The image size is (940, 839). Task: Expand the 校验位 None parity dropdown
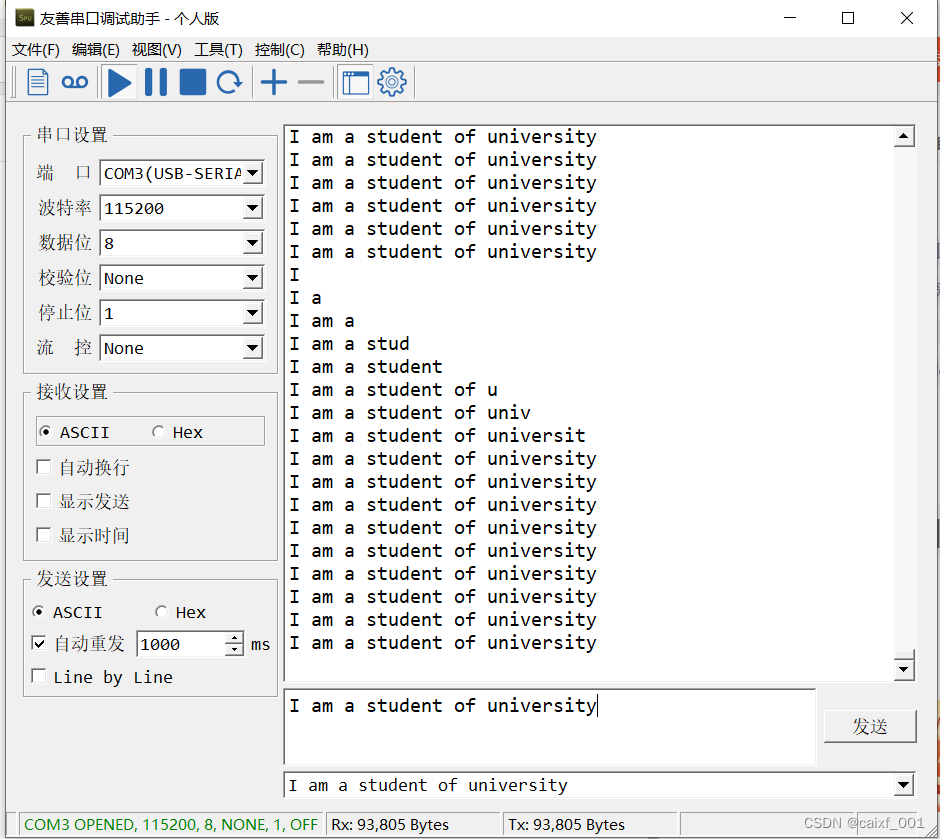coord(253,278)
